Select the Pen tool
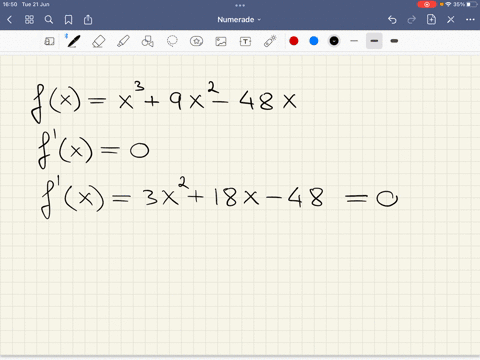The height and width of the screenshot is (360, 480). click(74, 41)
